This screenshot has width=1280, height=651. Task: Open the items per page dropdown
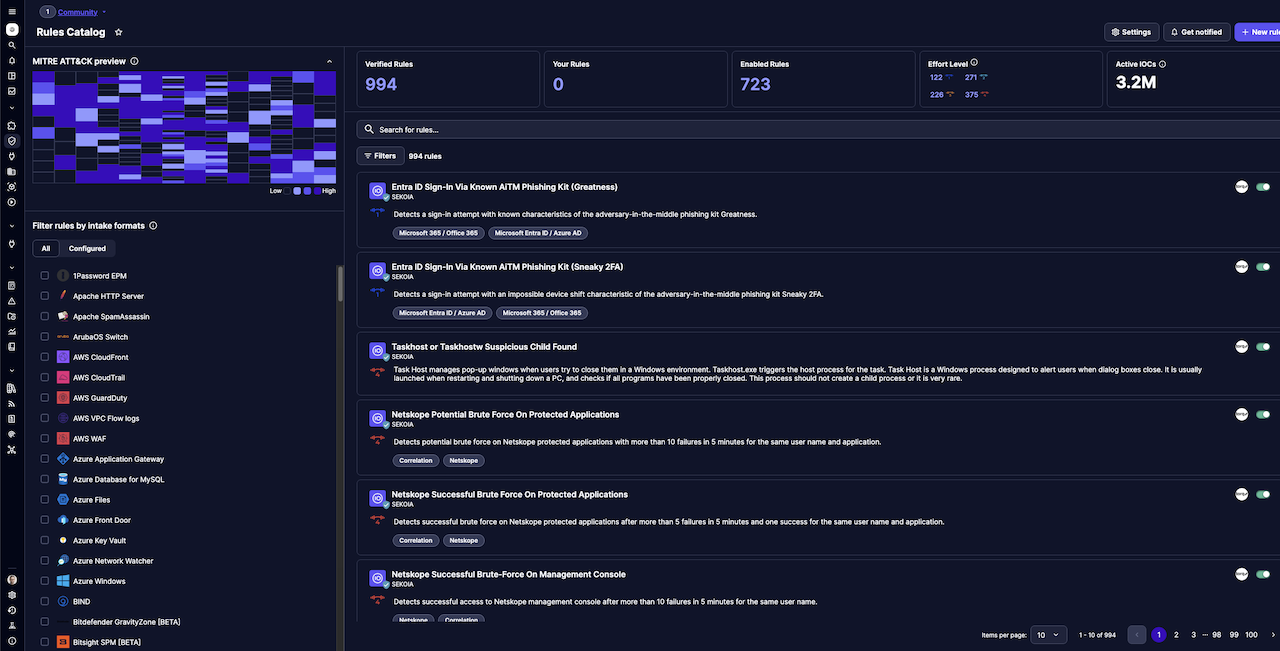(x=1048, y=635)
